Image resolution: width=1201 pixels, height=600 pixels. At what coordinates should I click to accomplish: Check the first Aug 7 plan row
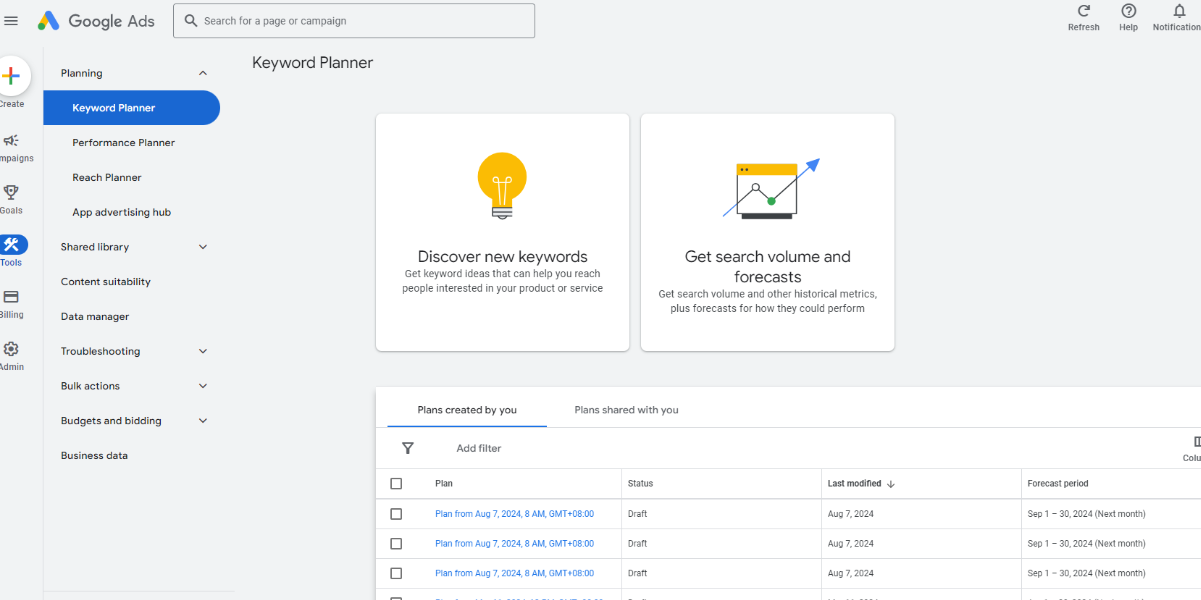[396, 514]
